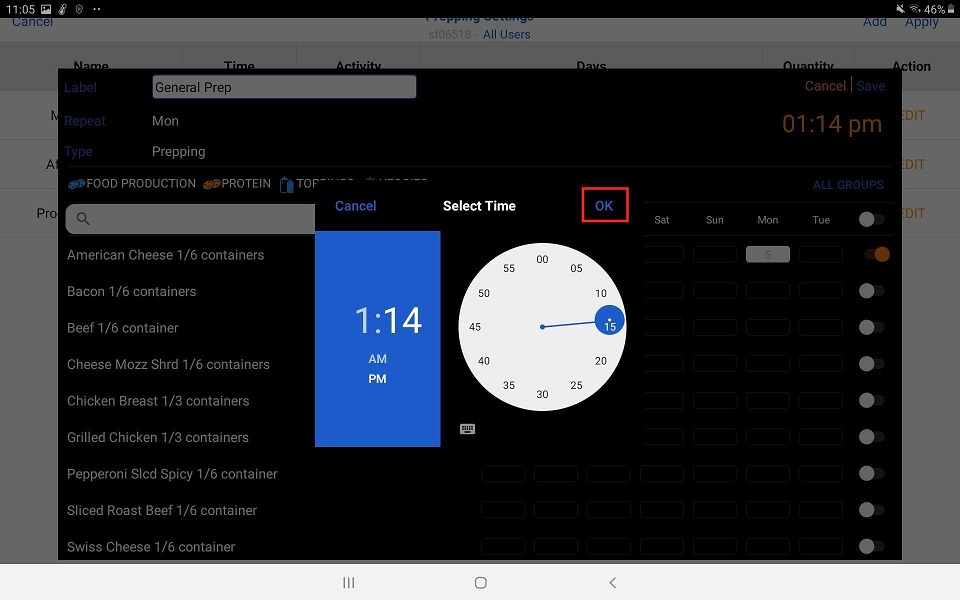Enable Sliced Roast Beef toggle
This screenshot has height=600, width=960.
pyautogui.click(x=871, y=509)
